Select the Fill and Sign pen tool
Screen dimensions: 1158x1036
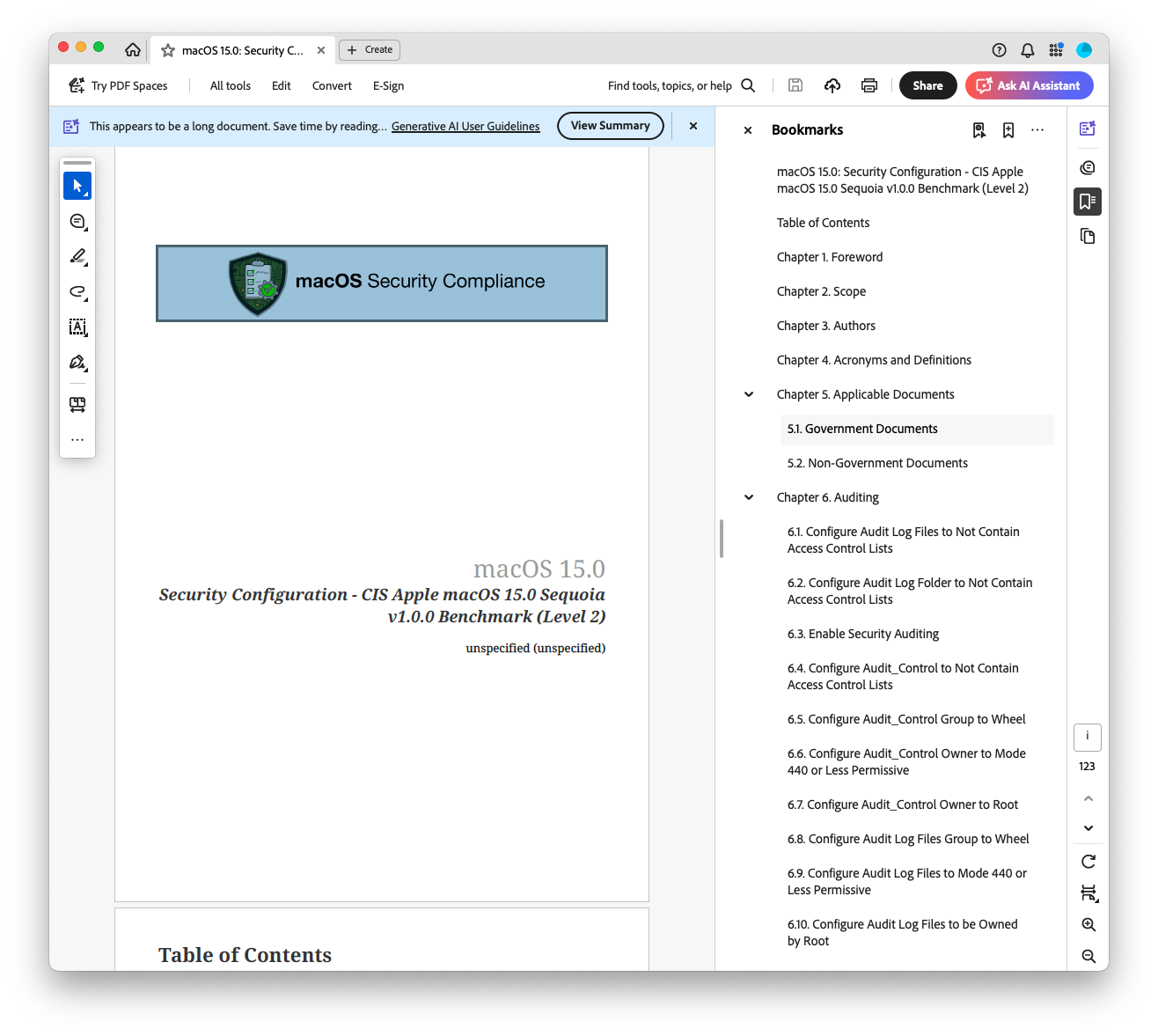pyautogui.click(x=77, y=362)
